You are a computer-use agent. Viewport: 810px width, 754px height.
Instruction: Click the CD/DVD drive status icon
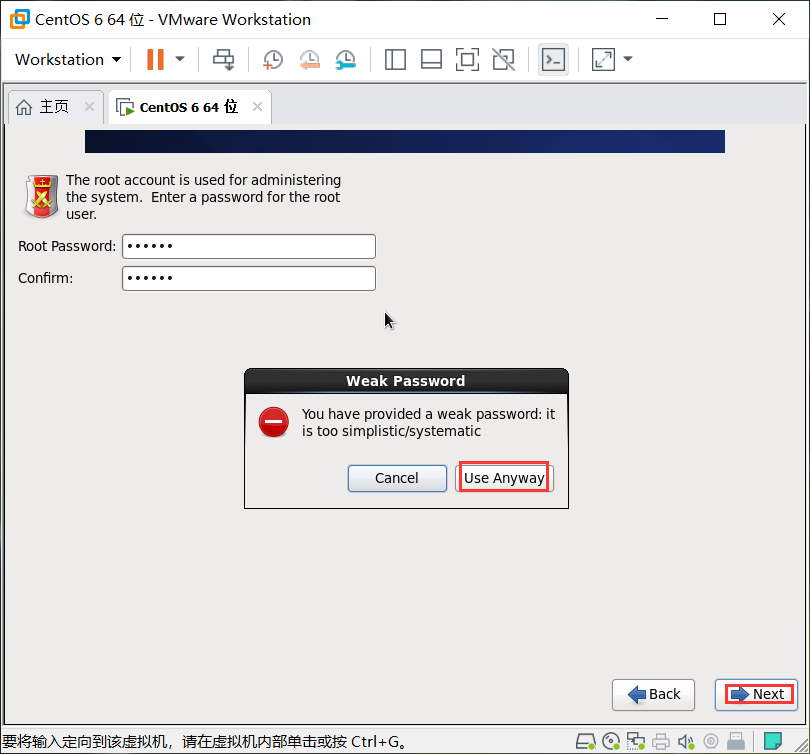coord(611,742)
